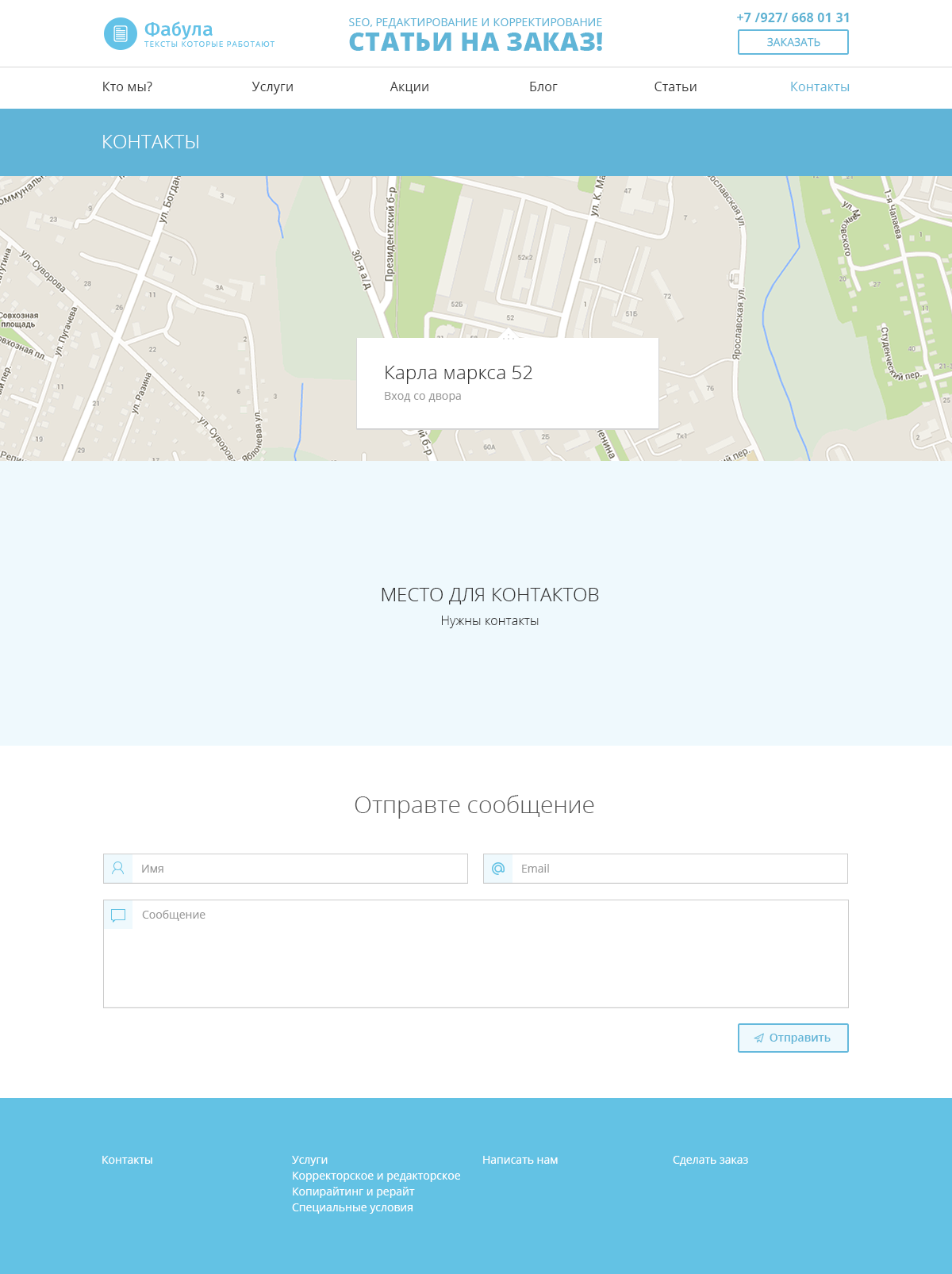Select Контакты in top navigation
The height and width of the screenshot is (1274, 952).
[x=820, y=87]
